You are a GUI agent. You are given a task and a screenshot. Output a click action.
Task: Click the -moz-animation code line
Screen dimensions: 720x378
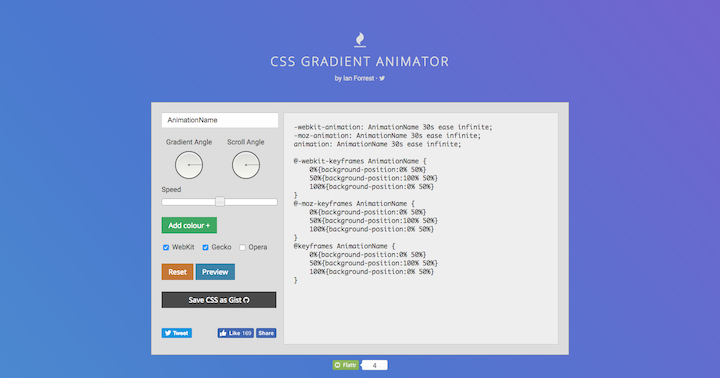click(x=388, y=136)
